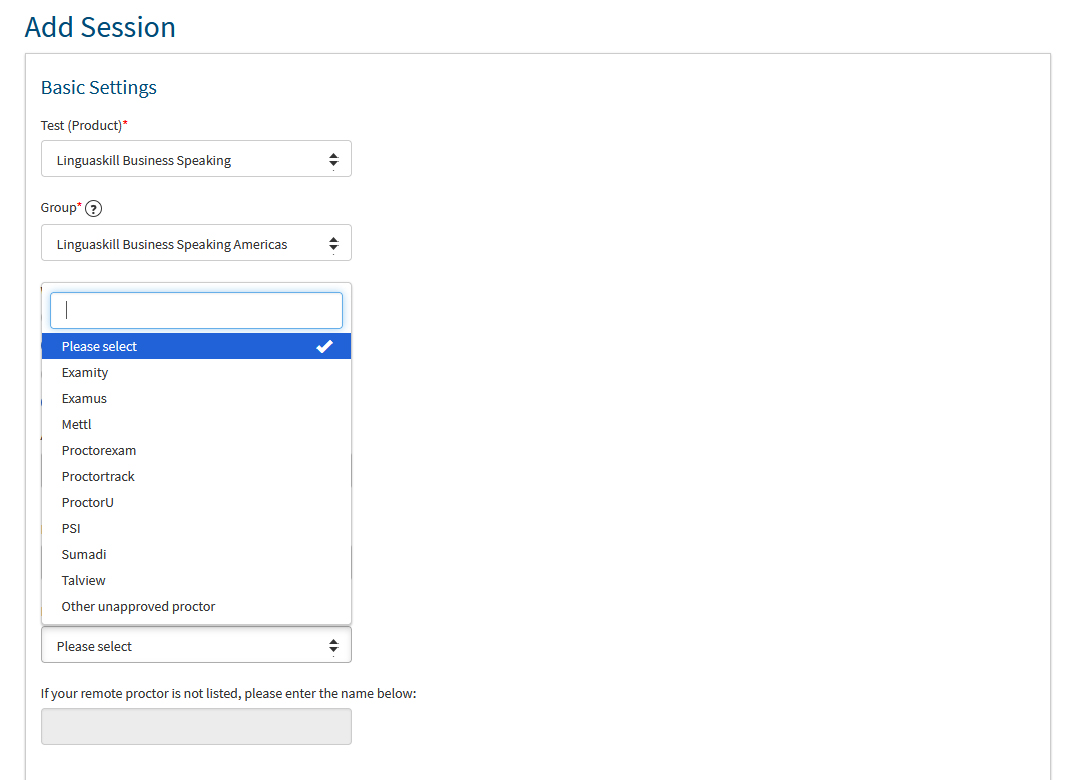The height and width of the screenshot is (780, 1078).
Task: Open the Linguaskill Business Speaking Americas group dropdown
Action: [x=196, y=243]
